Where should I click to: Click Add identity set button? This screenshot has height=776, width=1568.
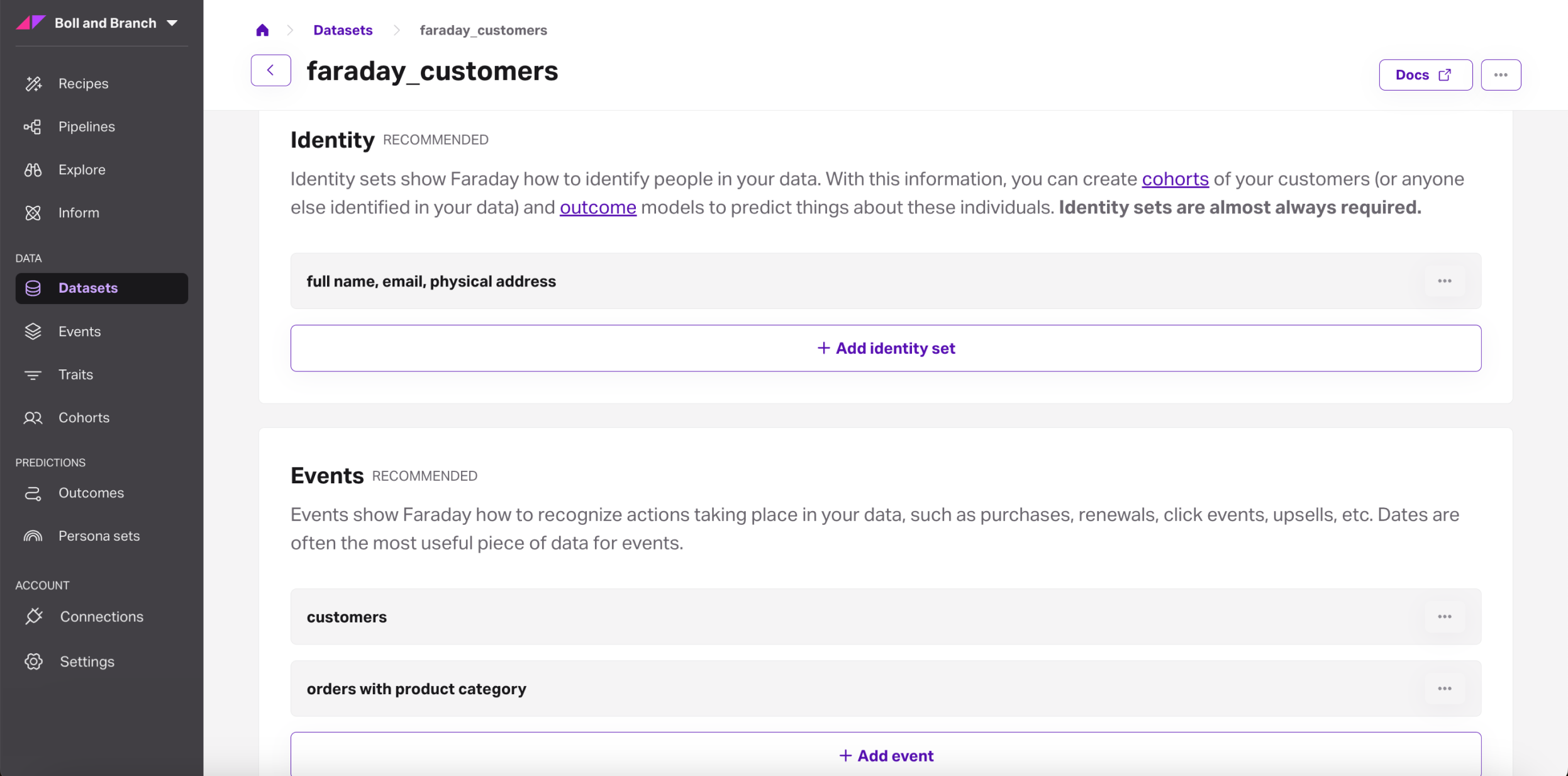[886, 348]
